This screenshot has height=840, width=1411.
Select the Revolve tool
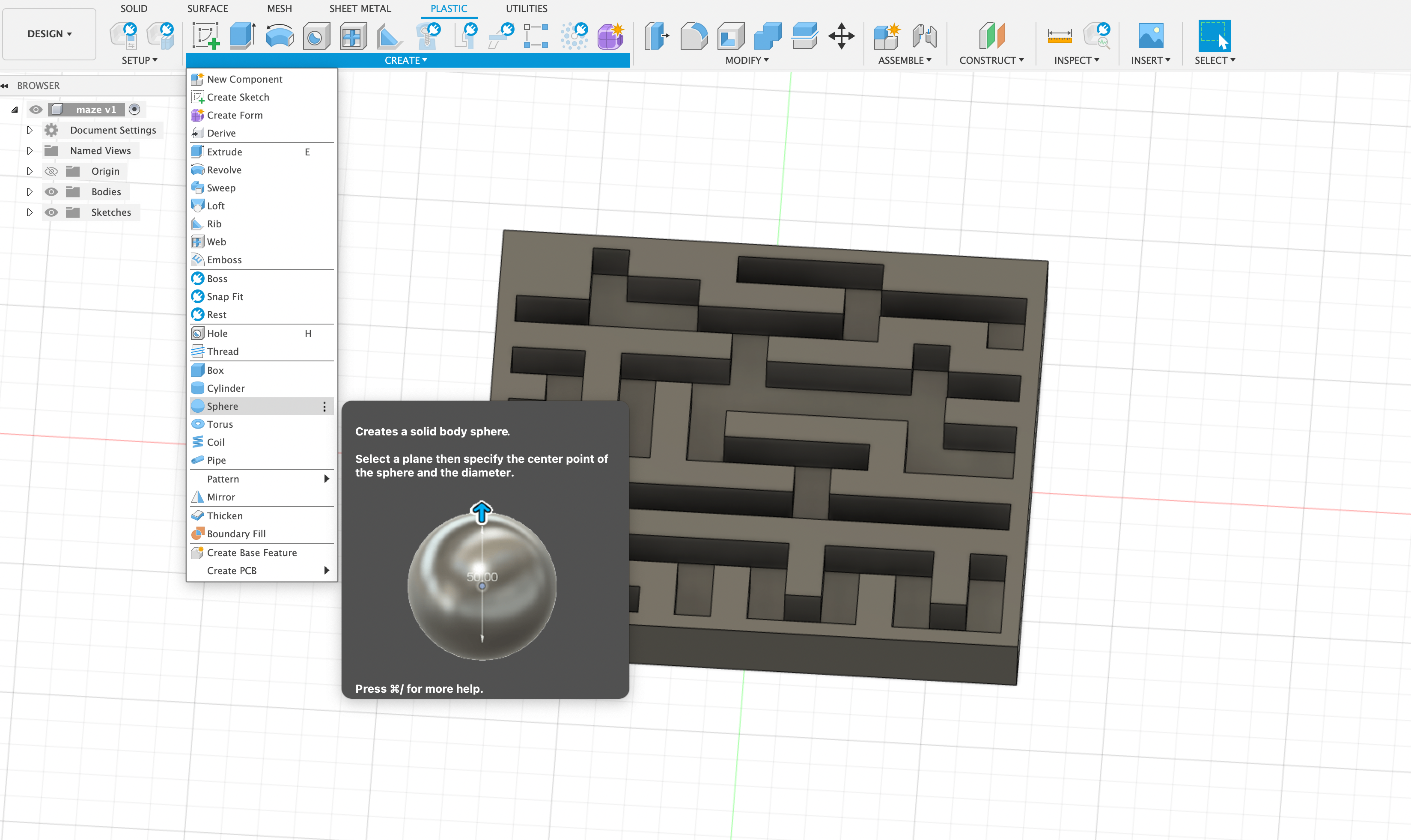[x=224, y=169]
